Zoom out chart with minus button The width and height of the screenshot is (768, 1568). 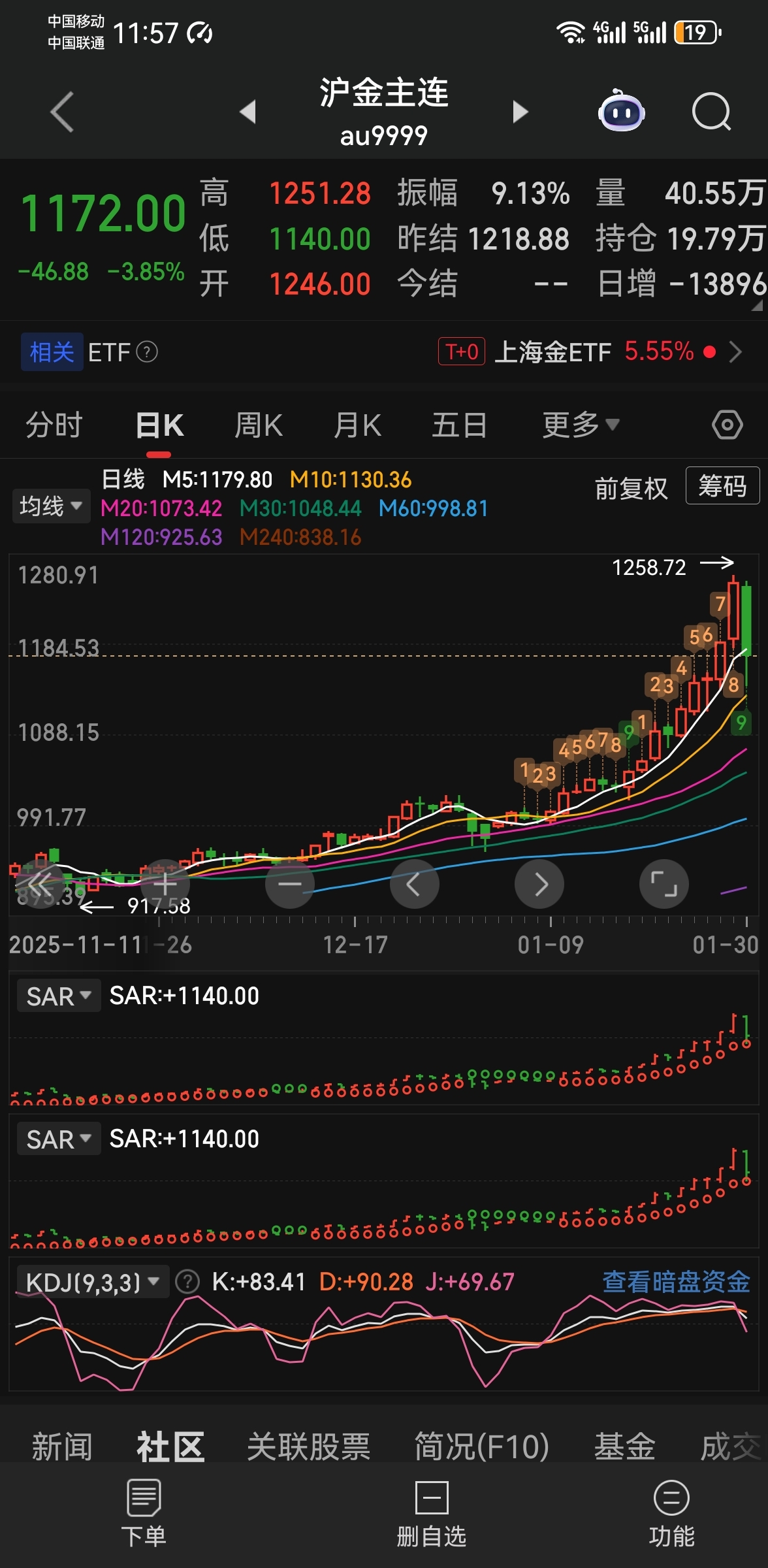(290, 884)
